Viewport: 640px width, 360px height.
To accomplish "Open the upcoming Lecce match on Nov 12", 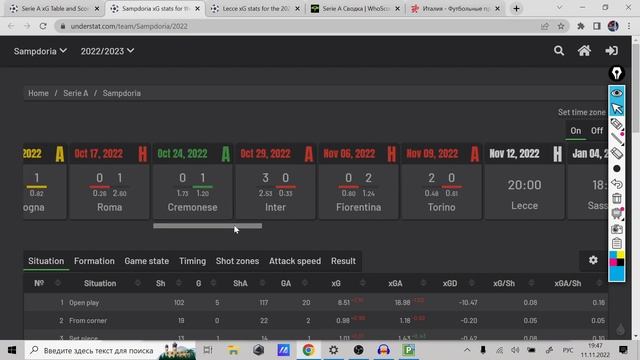I will 524,181.
